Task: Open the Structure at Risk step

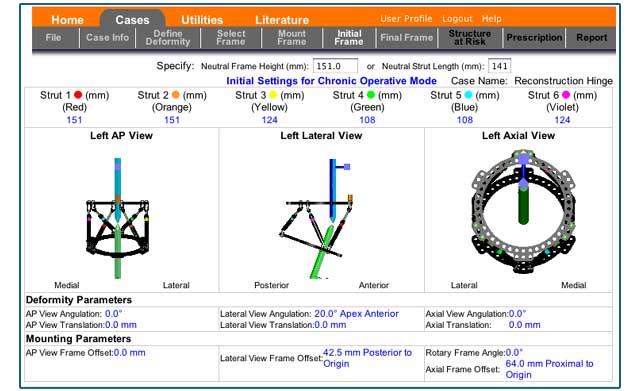Action: click(x=470, y=38)
